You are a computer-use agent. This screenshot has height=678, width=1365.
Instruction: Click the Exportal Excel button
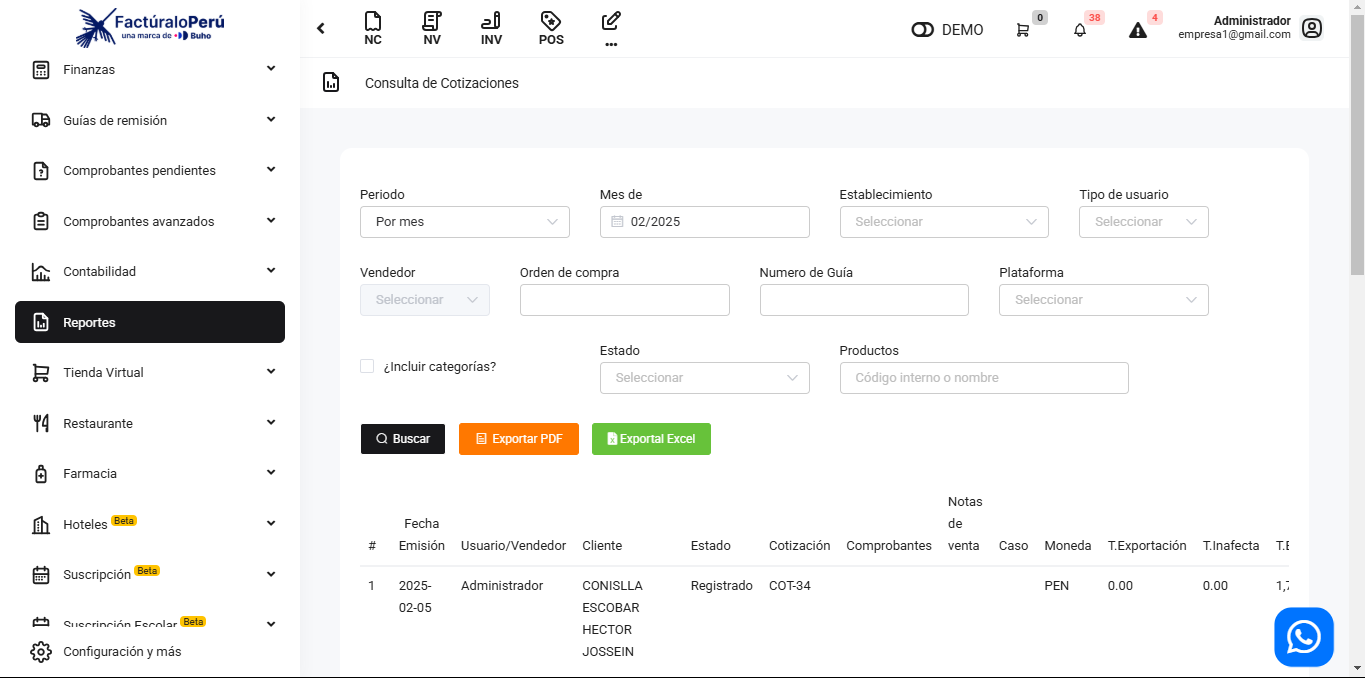pyautogui.click(x=651, y=439)
